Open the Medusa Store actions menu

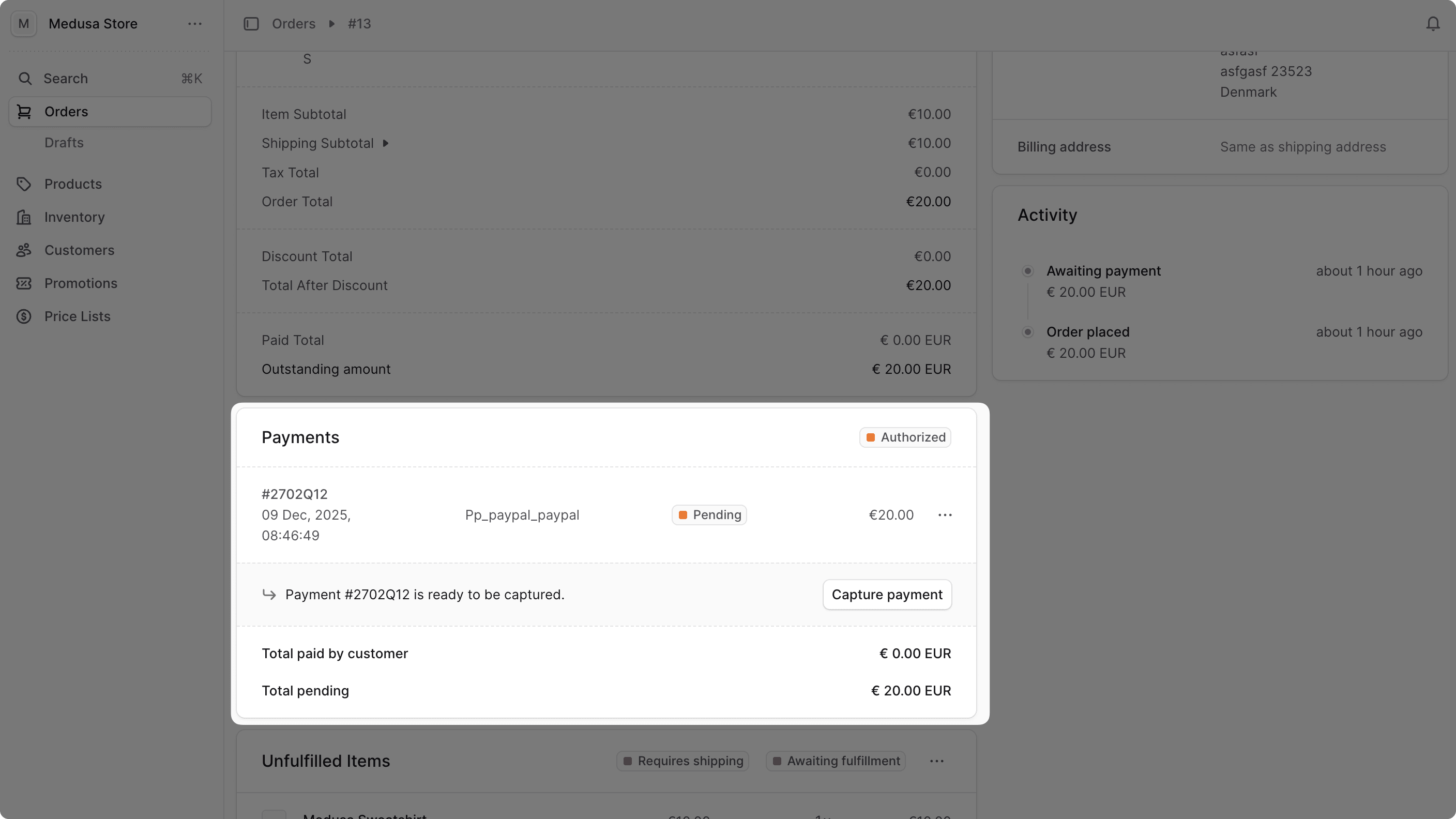tap(195, 24)
